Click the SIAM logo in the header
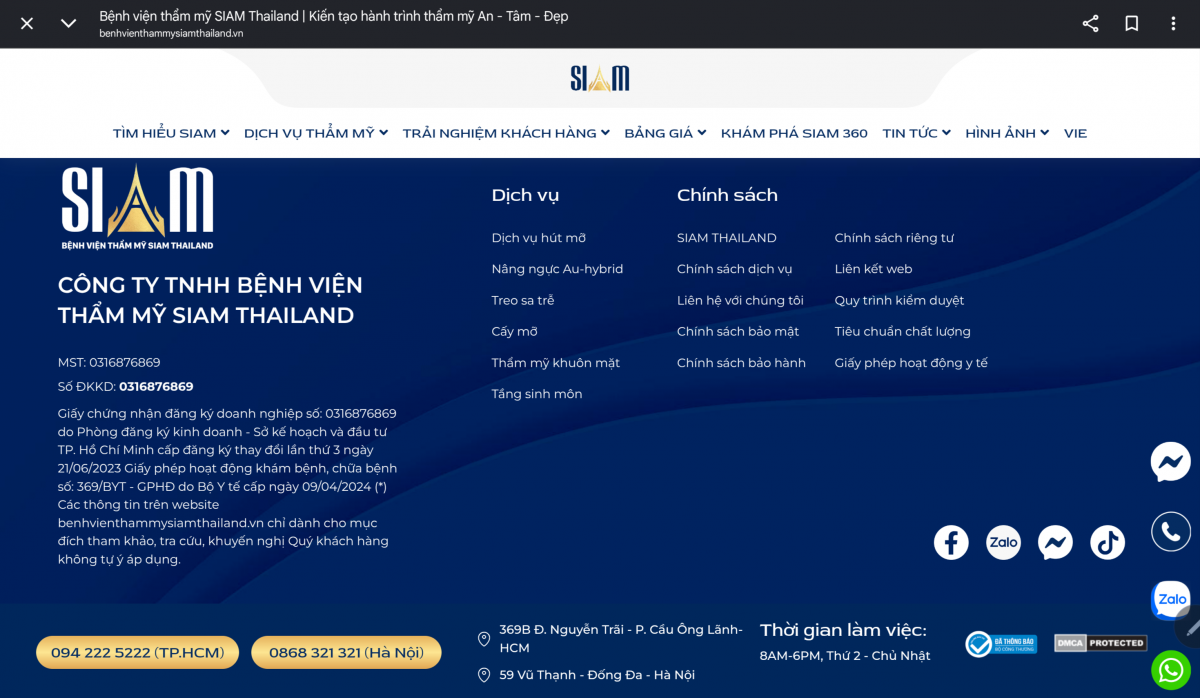The height and width of the screenshot is (698, 1200). click(600, 78)
